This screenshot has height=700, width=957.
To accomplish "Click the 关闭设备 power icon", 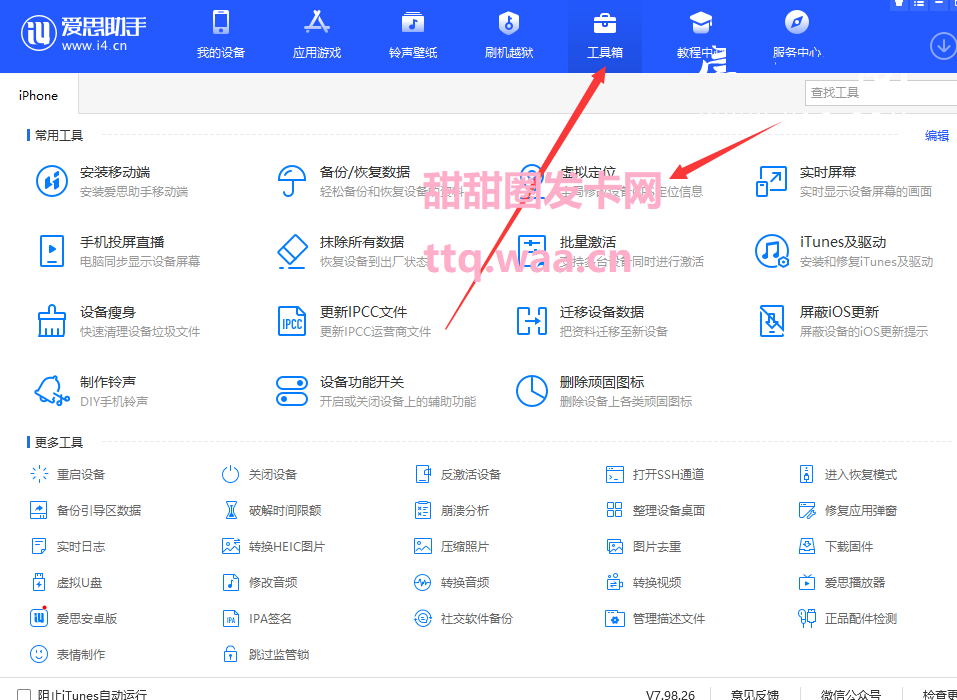I will pyautogui.click(x=230, y=474).
